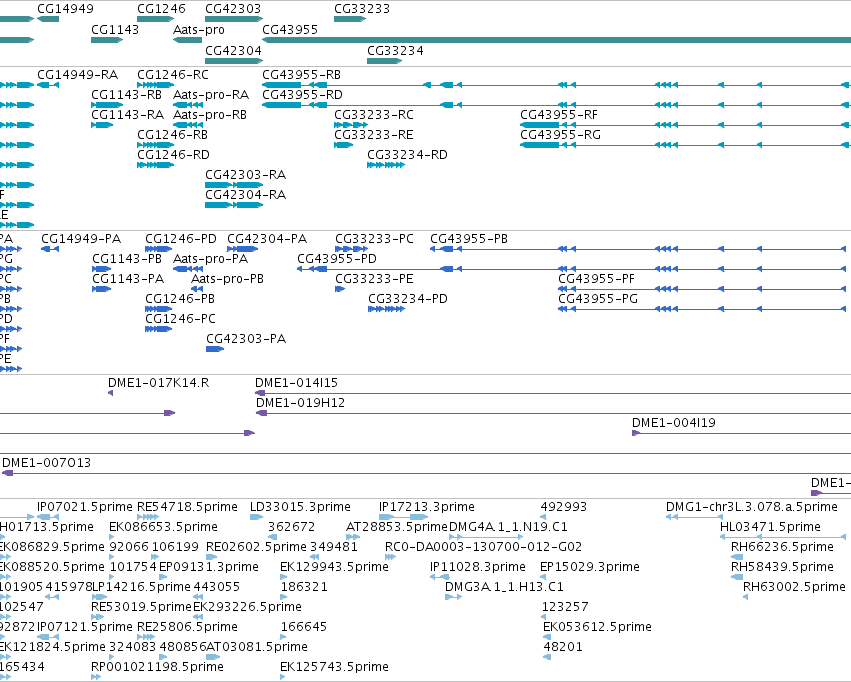Image resolution: width=851 pixels, height=682 pixels.
Task: Open EST LD33015.3prime label
Action: [300, 507]
